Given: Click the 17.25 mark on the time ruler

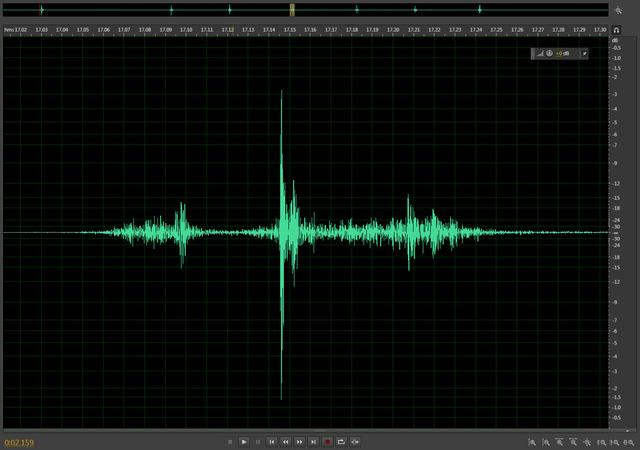Looking at the screenshot, I should (x=497, y=30).
